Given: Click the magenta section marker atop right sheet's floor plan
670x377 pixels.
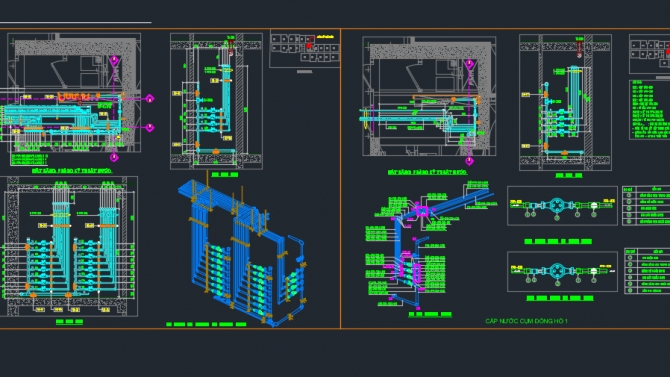Looking at the screenshot, I should 469,64.
